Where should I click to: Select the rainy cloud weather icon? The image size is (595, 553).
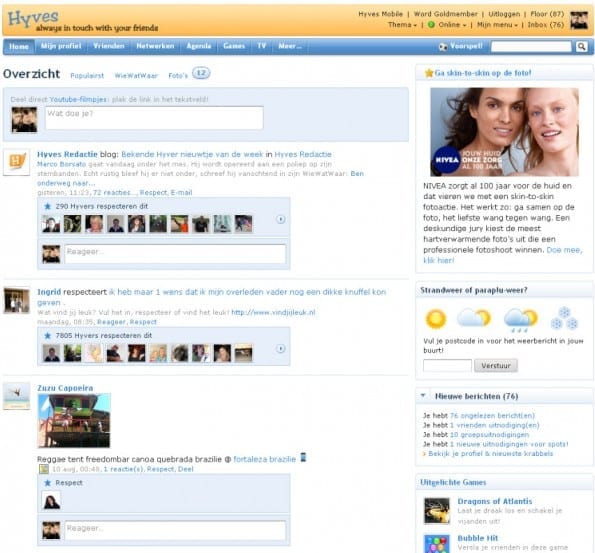pos(521,320)
